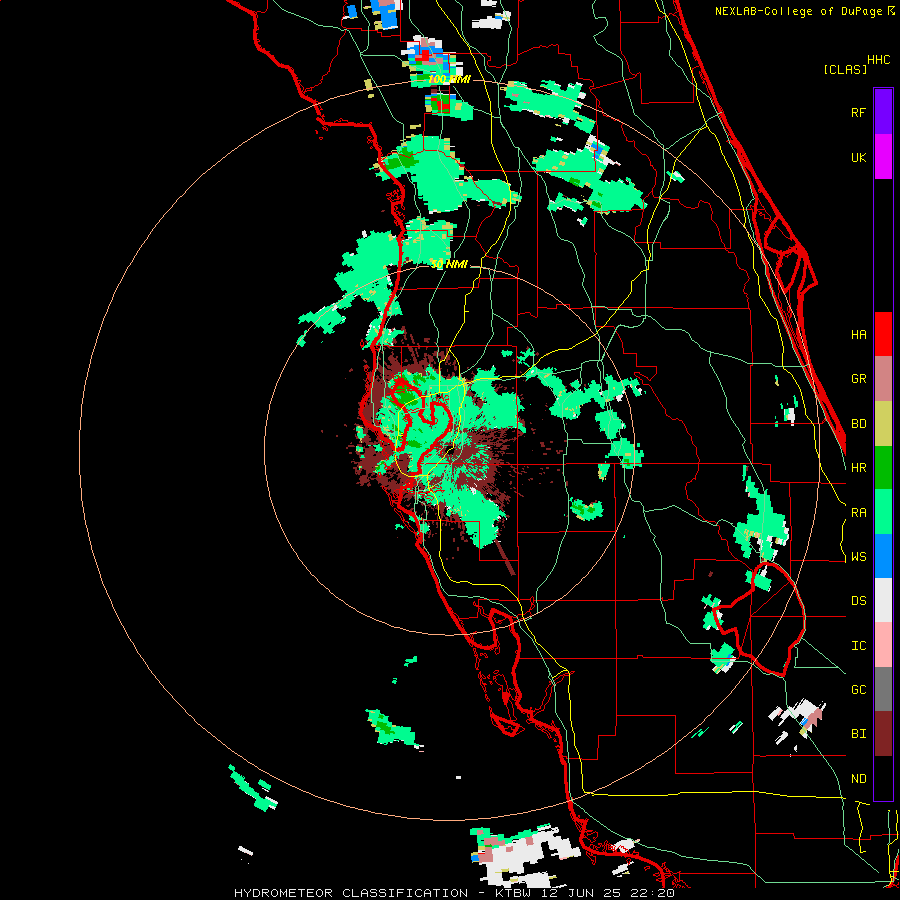
Task: Click the KTBW radar site identifier
Action: tap(513, 893)
